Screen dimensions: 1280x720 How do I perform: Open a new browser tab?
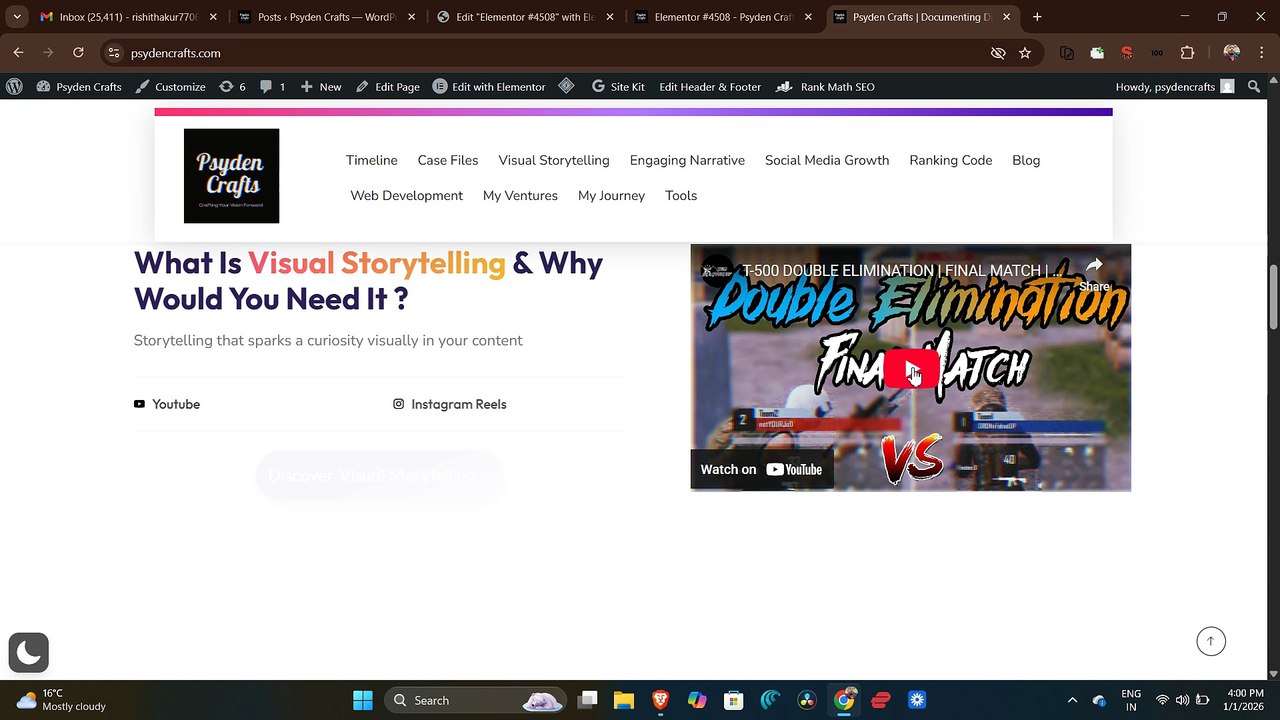click(x=1037, y=17)
